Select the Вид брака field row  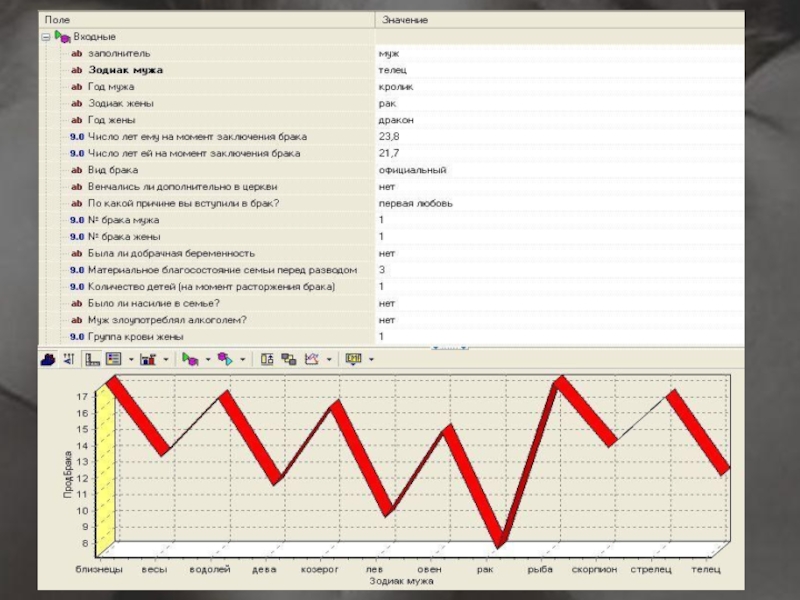pyautogui.click(x=112, y=169)
